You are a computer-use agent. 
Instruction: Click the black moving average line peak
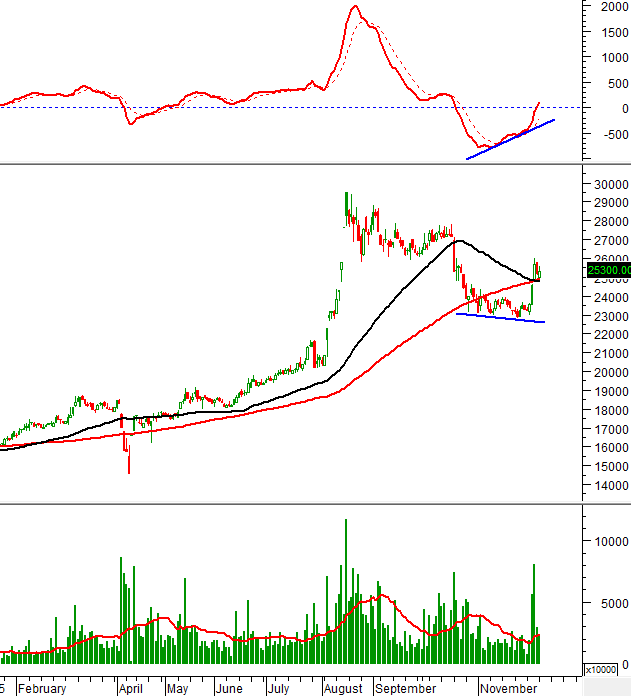pos(458,240)
